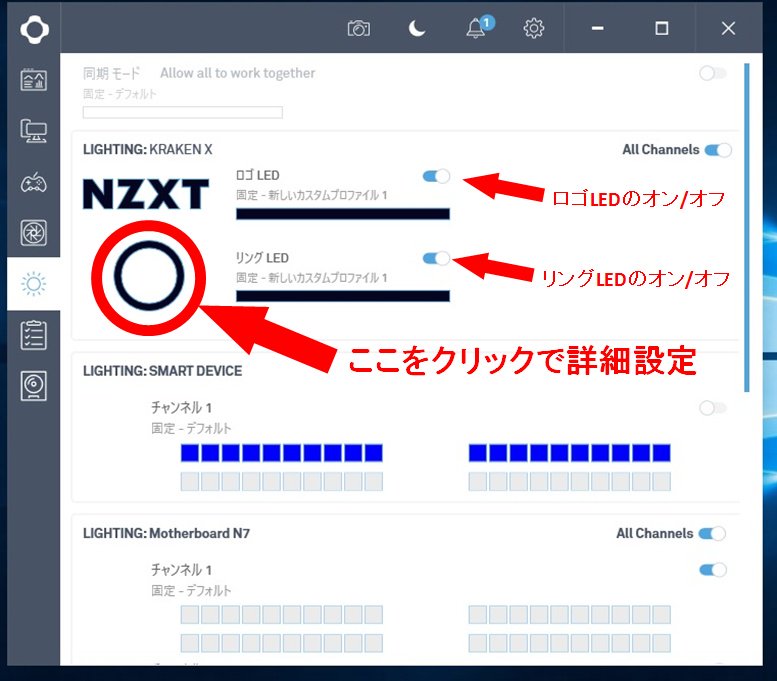
Task: Open settings gear icon
Action: tap(534, 28)
